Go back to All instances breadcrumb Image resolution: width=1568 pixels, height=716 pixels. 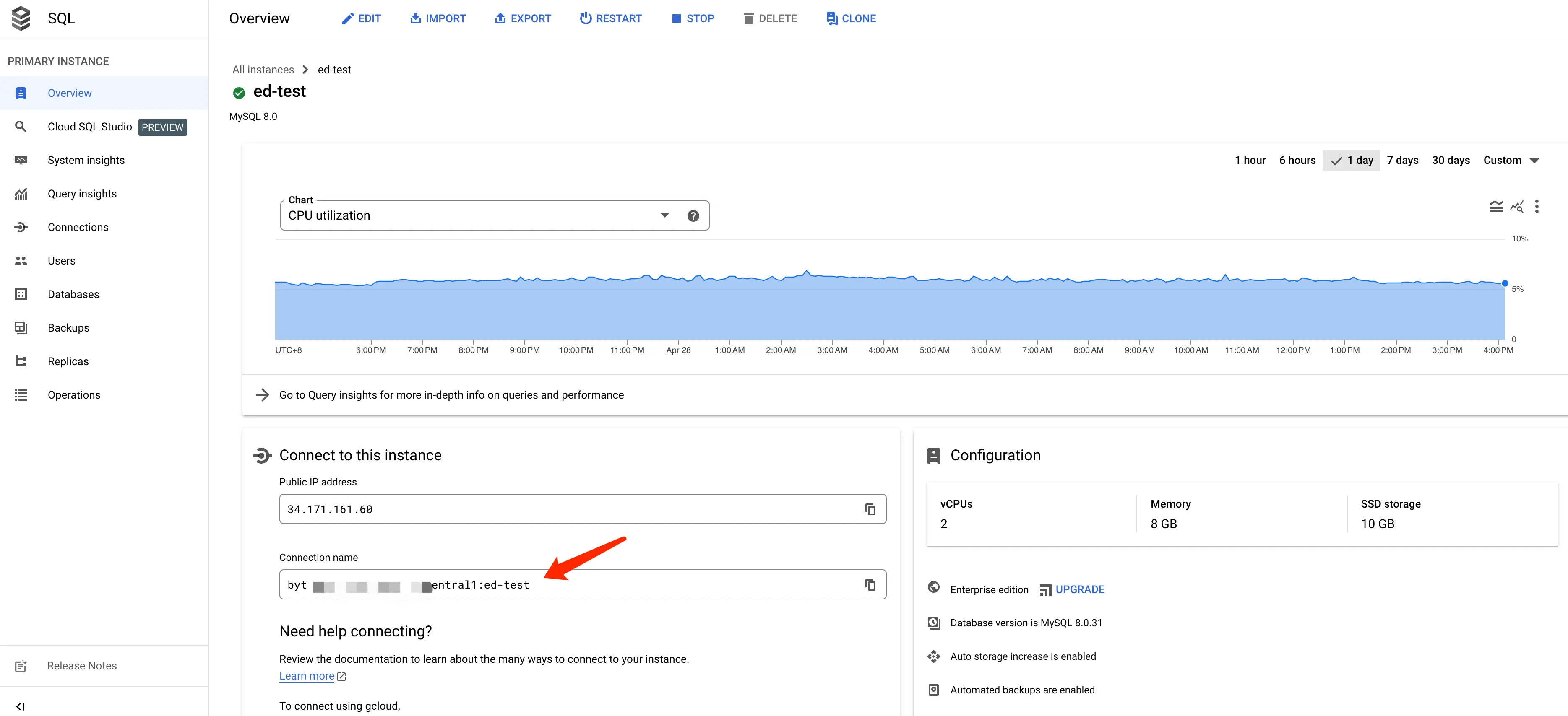point(263,70)
